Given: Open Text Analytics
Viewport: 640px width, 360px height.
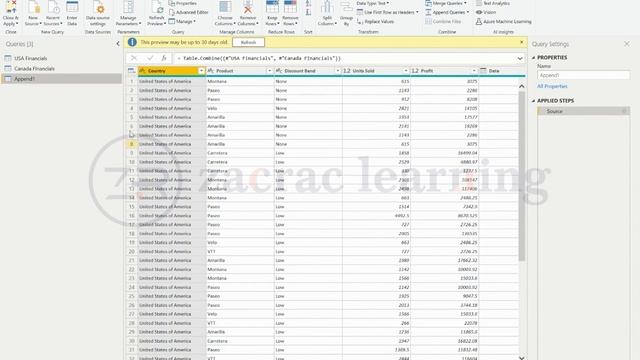Looking at the screenshot, I should [493, 3].
